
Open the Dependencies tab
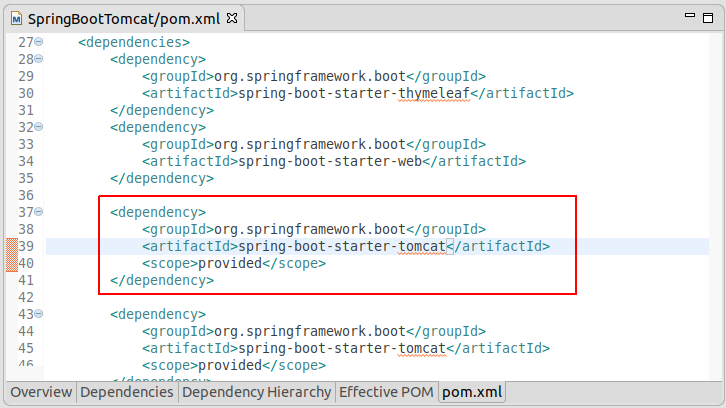(126, 392)
